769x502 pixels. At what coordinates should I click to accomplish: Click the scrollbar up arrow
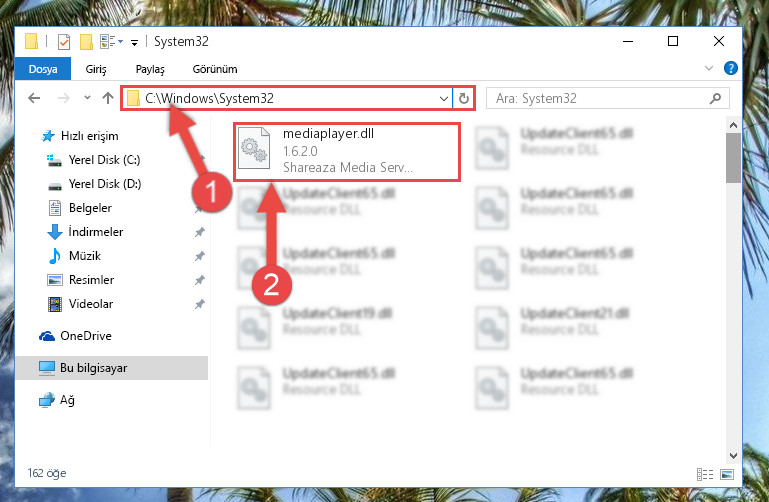pyautogui.click(x=733, y=126)
